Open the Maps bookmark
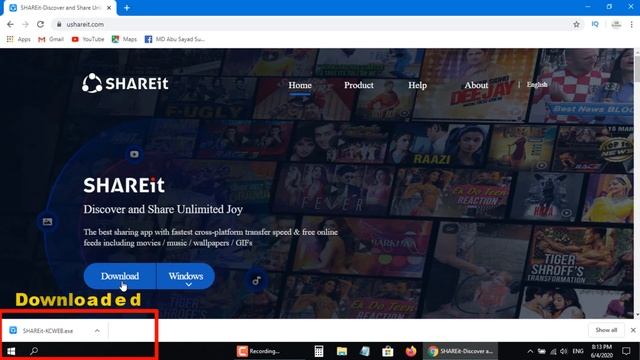This screenshot has height=360, width=640. [x=124, y=39]
